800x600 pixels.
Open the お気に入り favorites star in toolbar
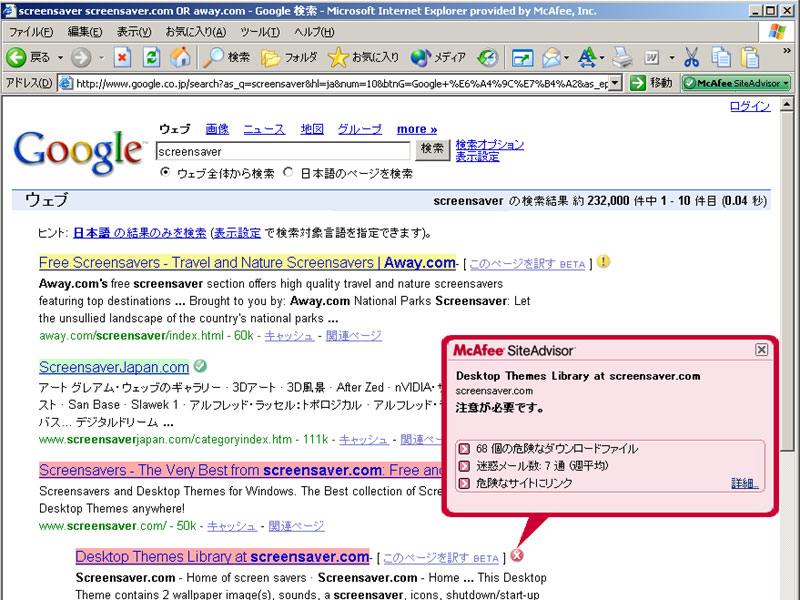(363, 57)
